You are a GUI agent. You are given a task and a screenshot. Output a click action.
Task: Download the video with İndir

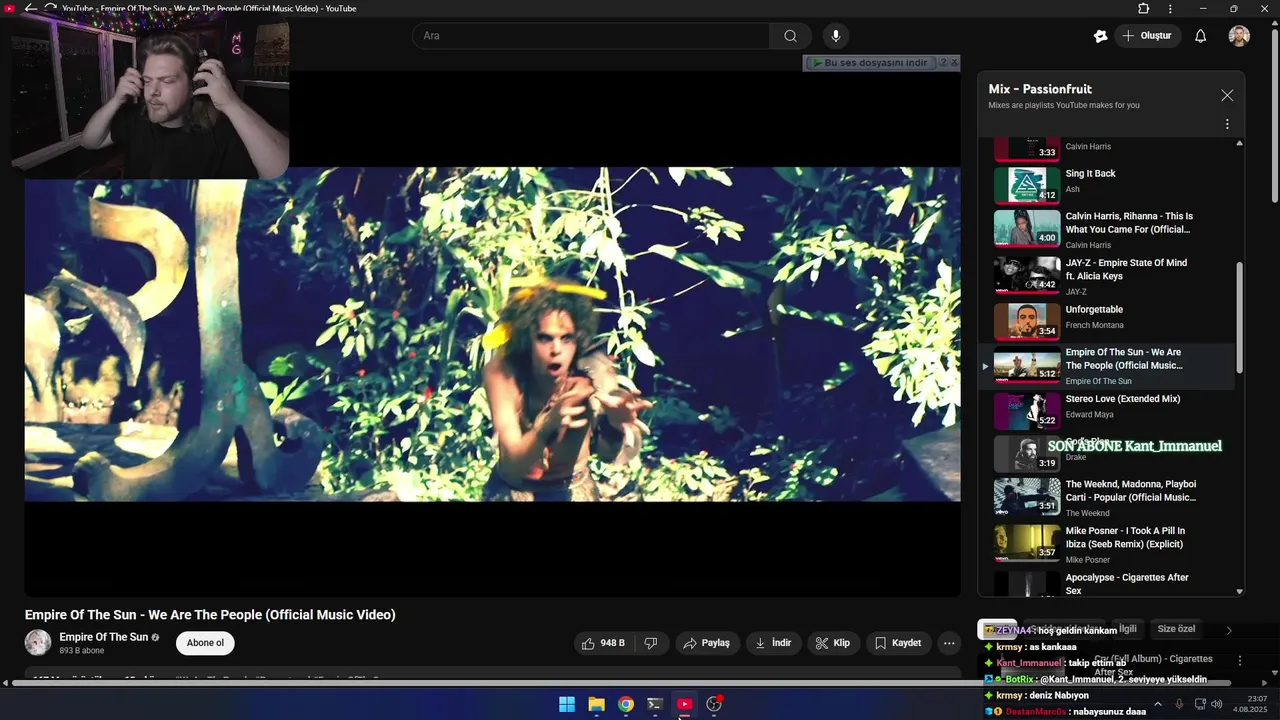coord(773,643)
